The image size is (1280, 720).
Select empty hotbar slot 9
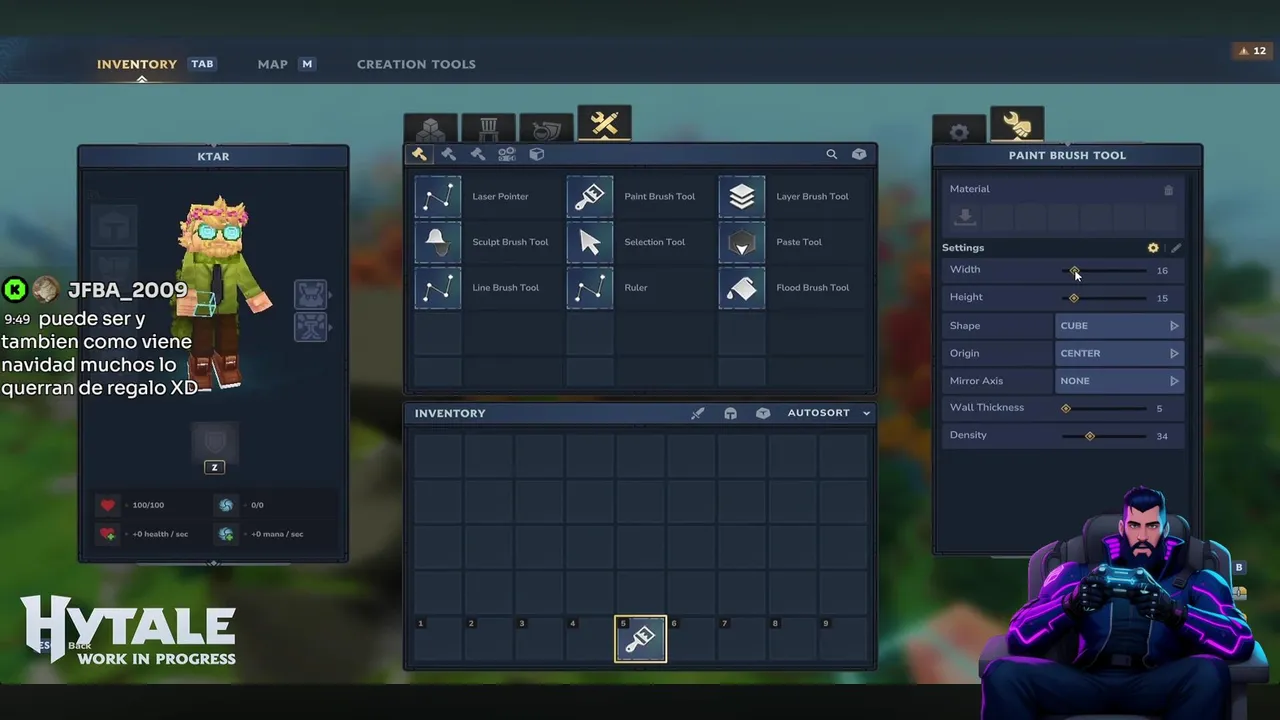pyautogui.click(x=843, y=639)
